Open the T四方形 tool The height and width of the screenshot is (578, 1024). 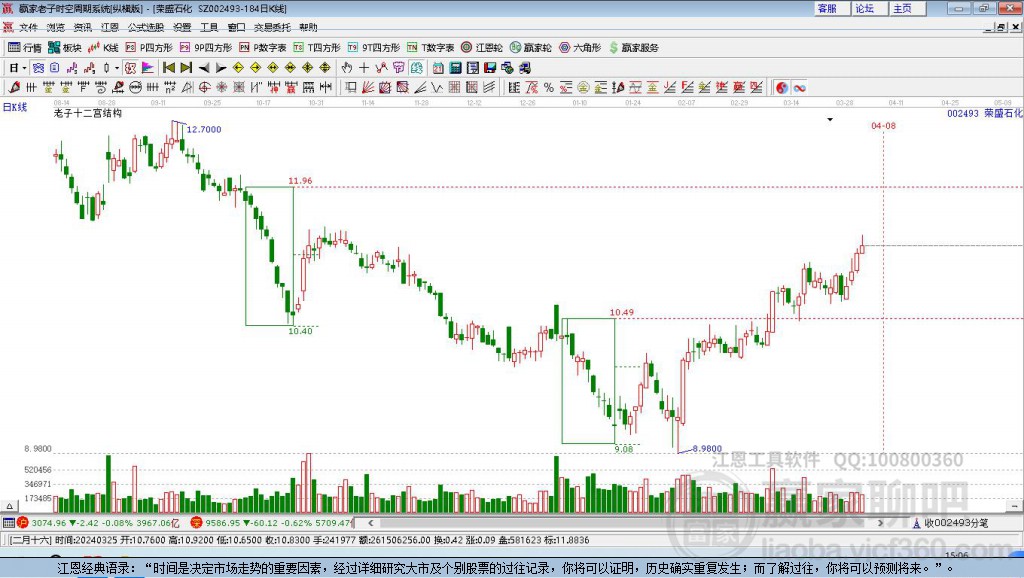[x=317, y=48]
